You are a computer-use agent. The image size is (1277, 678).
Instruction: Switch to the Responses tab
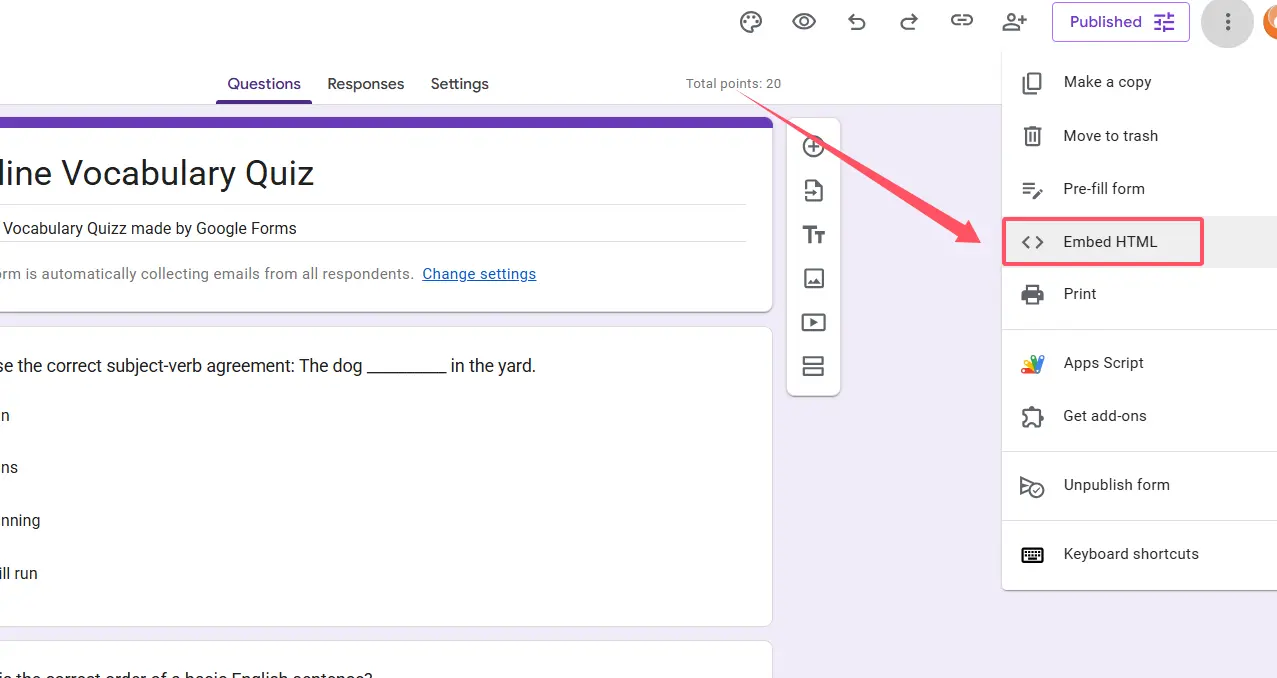(366, 84)
